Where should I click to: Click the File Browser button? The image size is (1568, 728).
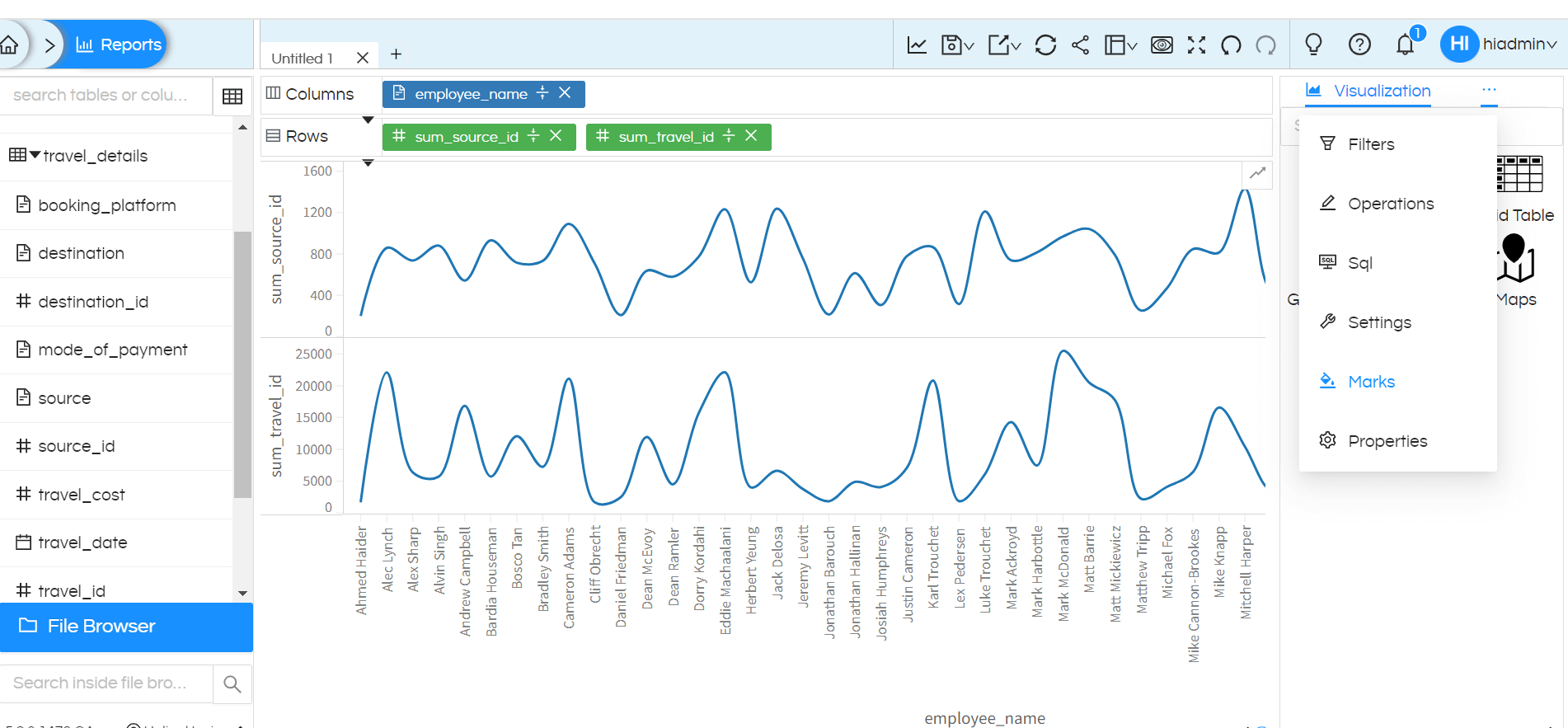(126, 627)
